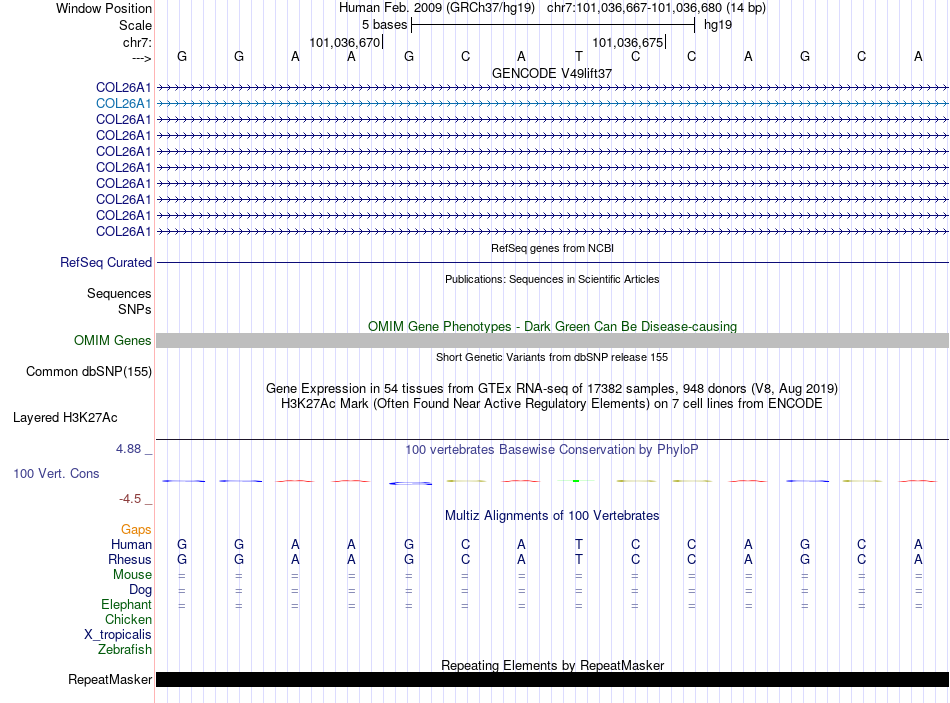The width and height of the screenshot is (950, 703).
Task: Click the black RepeatMasker bar
Action: (552, 679)
